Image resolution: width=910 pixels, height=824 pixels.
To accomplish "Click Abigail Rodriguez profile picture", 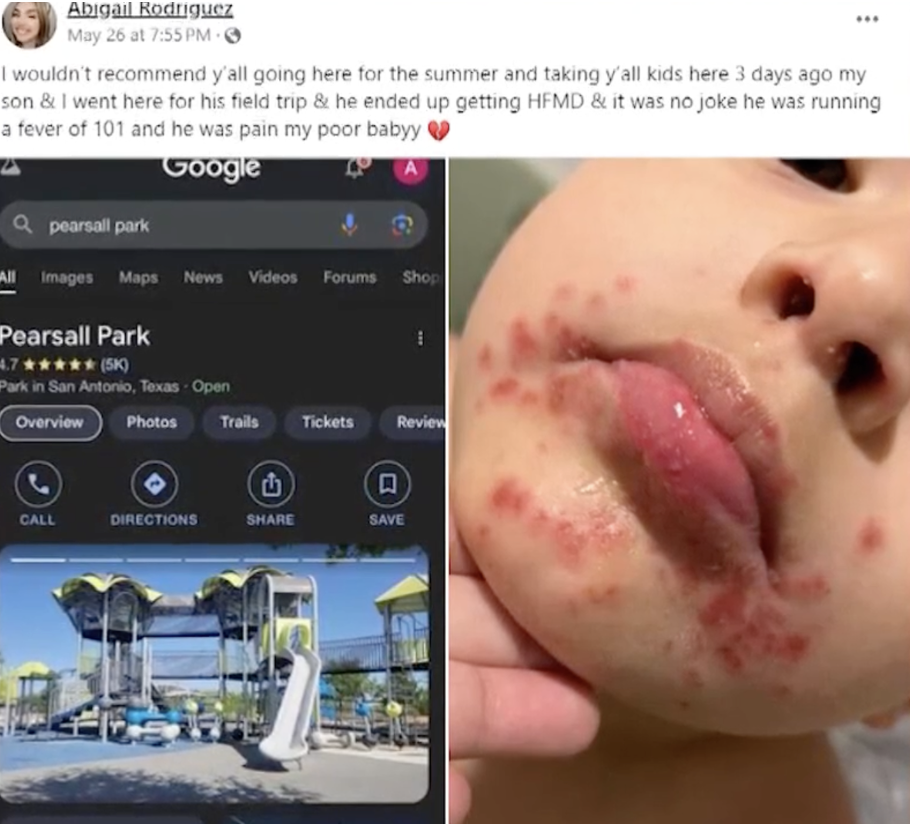I will coord(29,24).
